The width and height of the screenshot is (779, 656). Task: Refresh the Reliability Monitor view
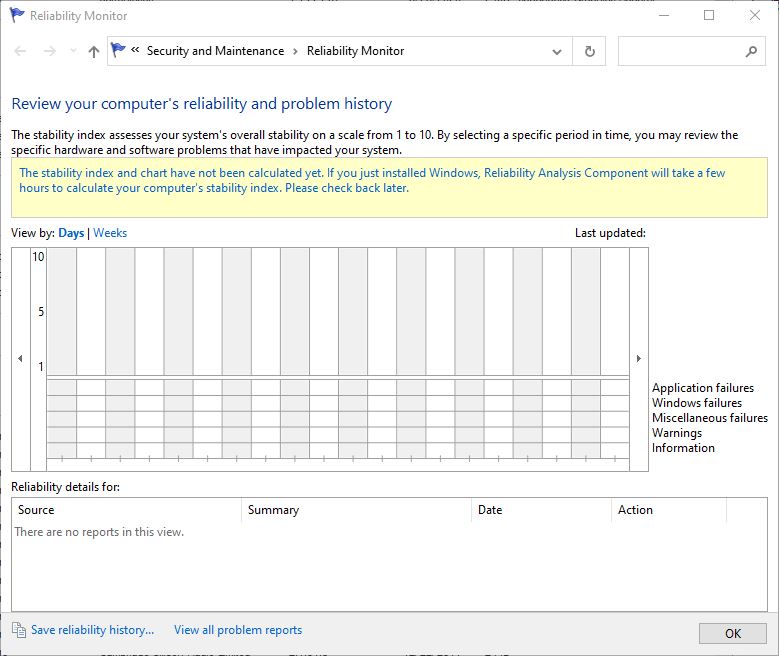click(589, 51)
